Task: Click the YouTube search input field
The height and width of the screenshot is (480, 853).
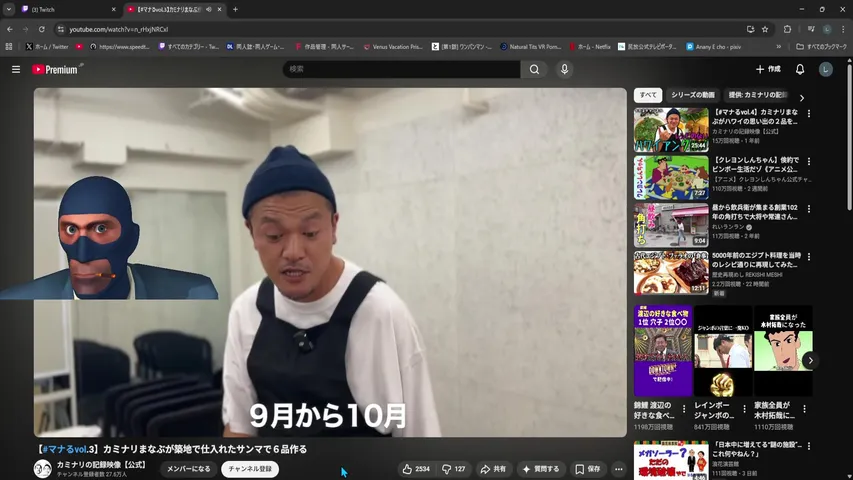Action: [401, 69]
